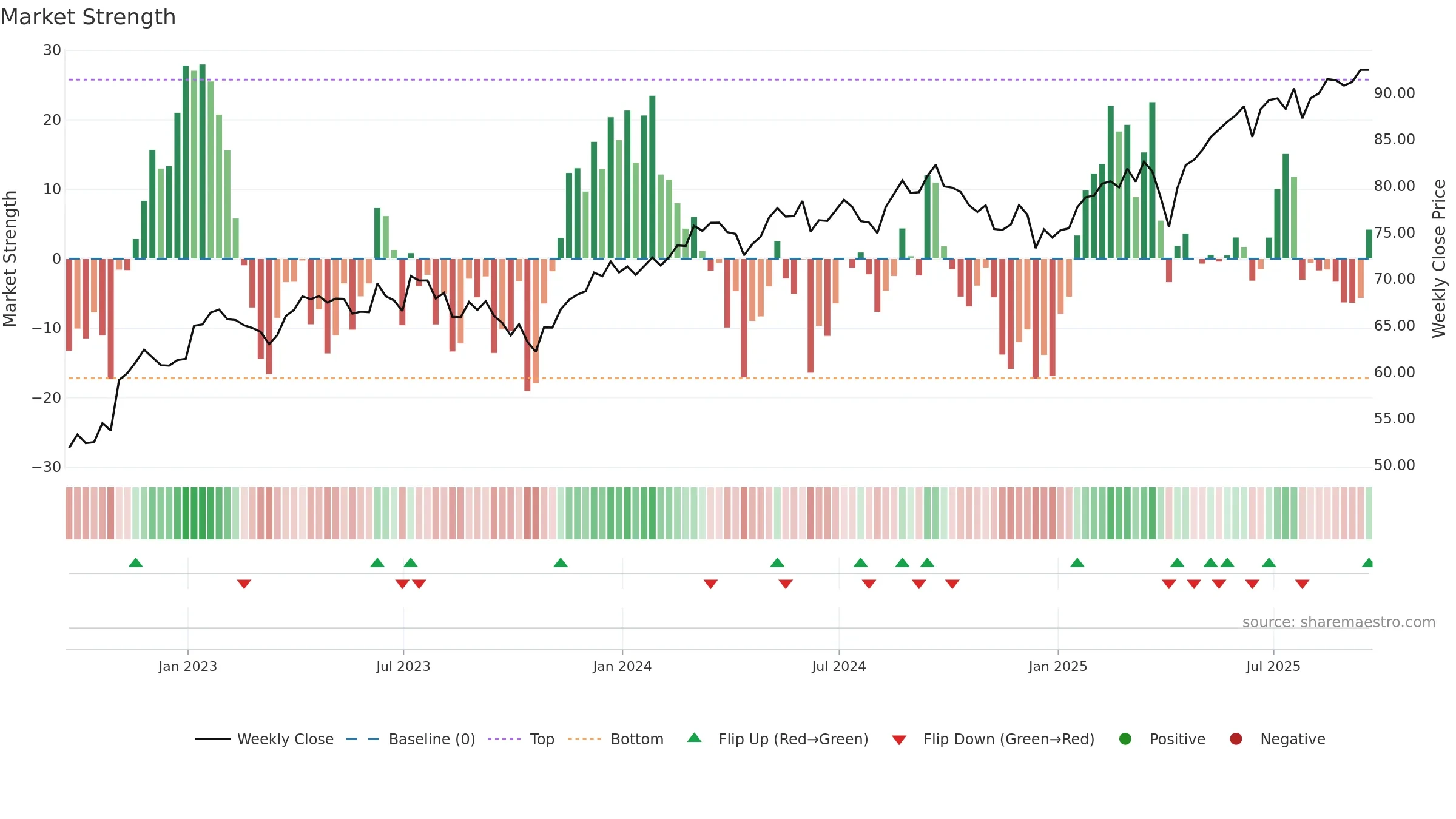The width and height of the screenshot is (1456, 819).
Task: Click the 30 strength axis label
Action: (52, 50)
